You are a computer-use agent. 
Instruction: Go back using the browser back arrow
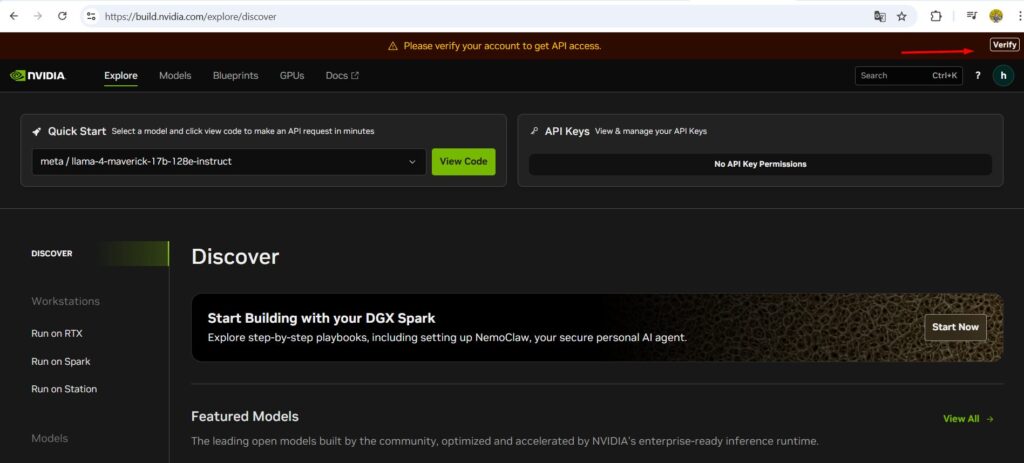coord(14,16)
